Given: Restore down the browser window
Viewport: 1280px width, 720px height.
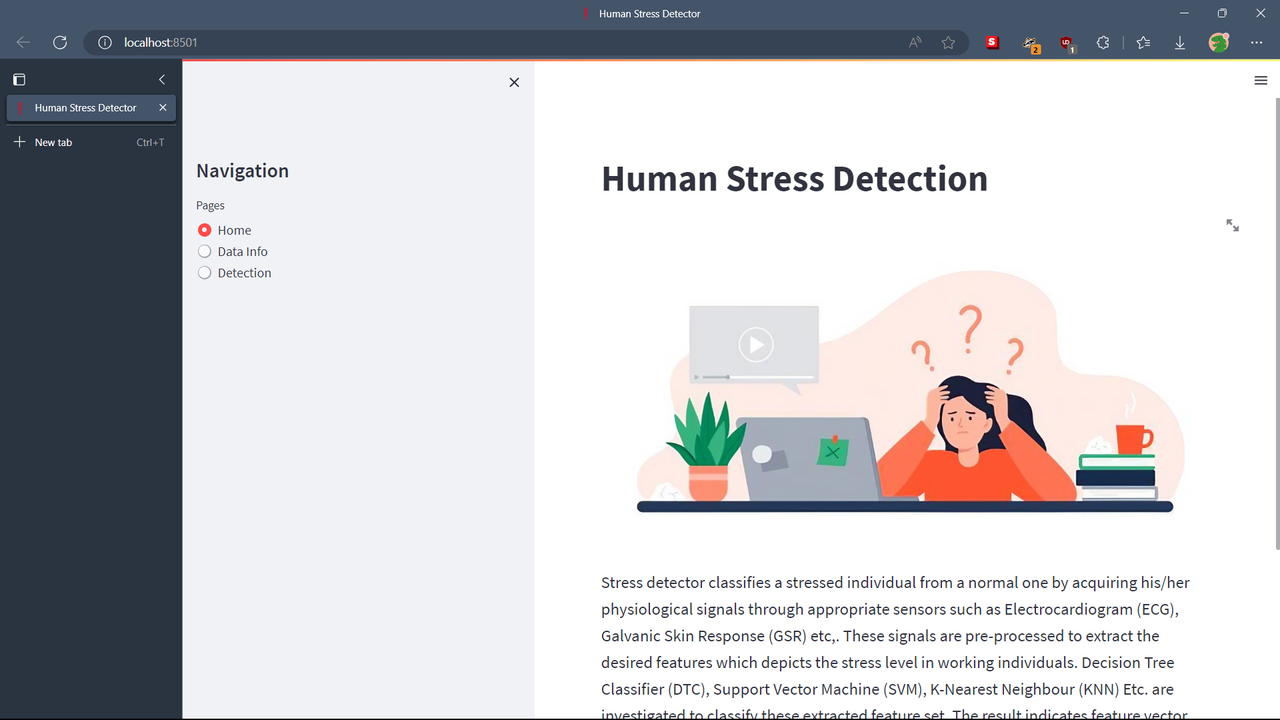Looking at the screenshot, I should pyautogui.click(x=1222, y=13).
